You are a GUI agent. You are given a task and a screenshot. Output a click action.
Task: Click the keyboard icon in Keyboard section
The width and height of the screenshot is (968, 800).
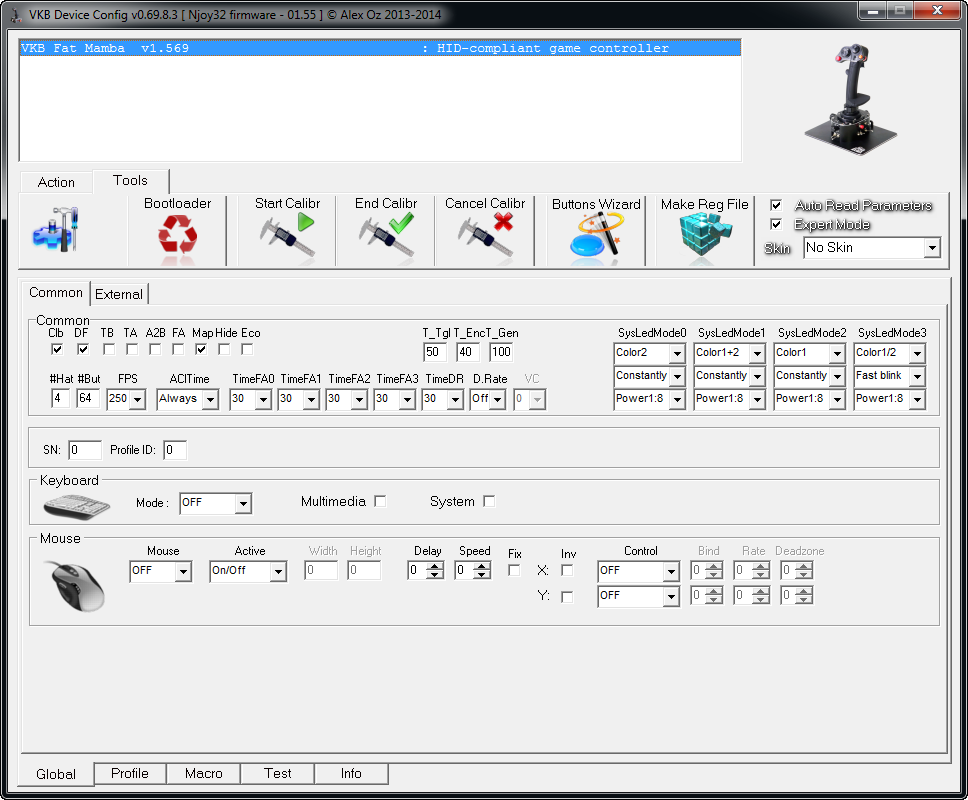click(x=76, y=506)
